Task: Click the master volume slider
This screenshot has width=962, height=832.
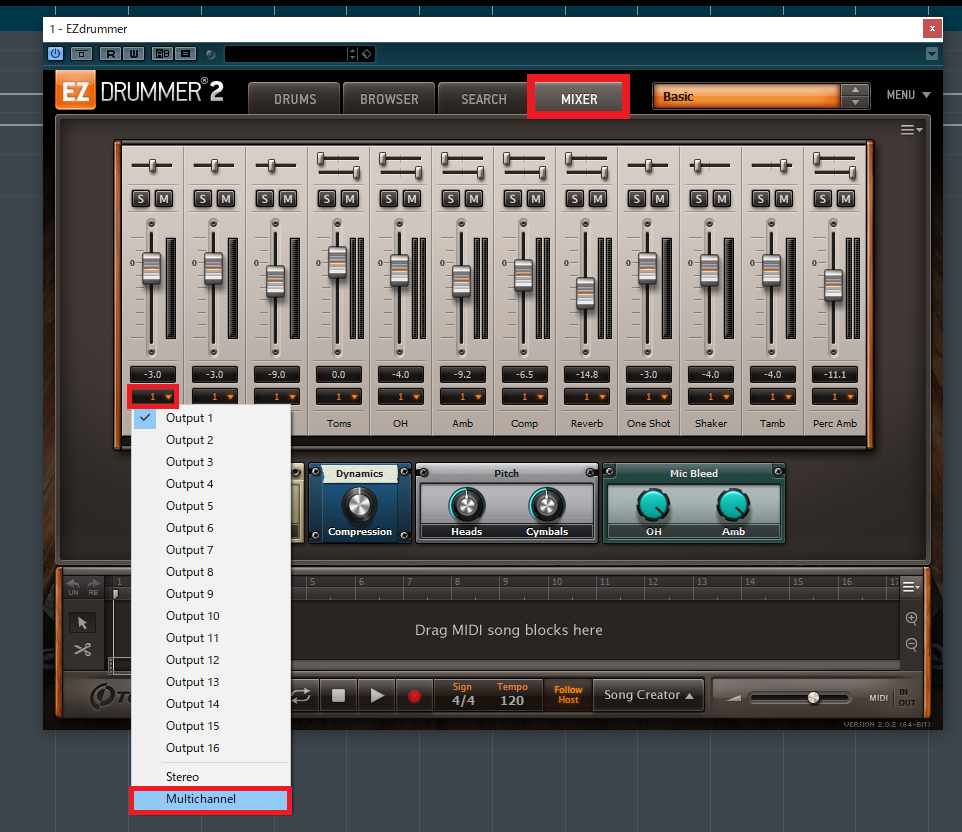Action: 799,698
